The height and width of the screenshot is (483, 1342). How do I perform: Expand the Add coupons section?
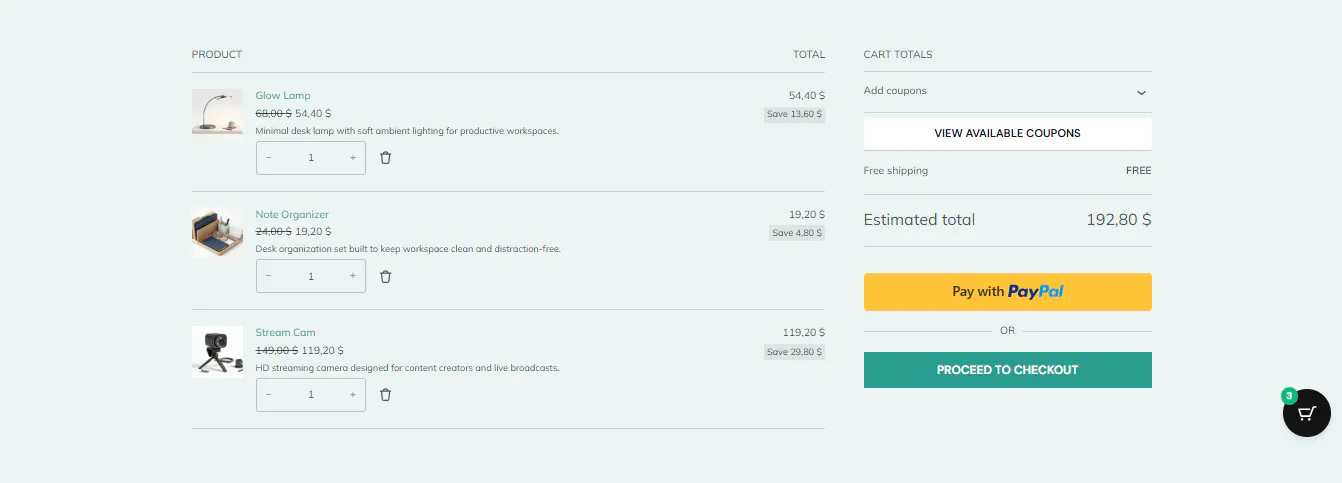point(1007,91)
